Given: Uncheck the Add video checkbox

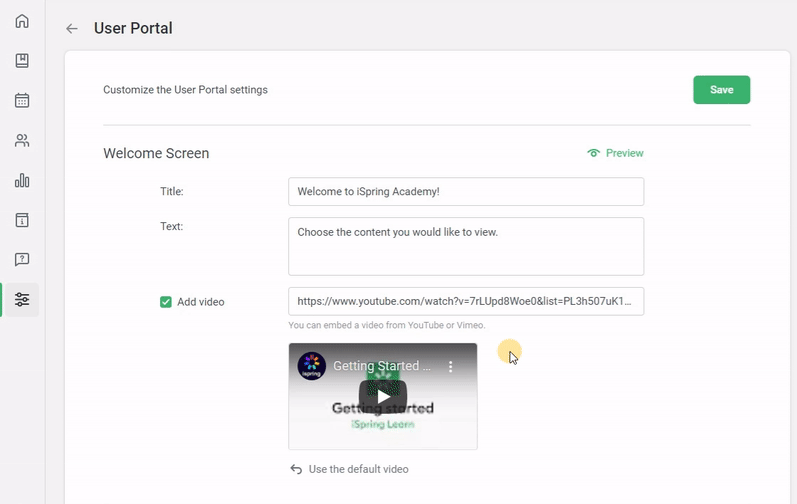Looking at the screenshot, I should (x=166, y=302).
